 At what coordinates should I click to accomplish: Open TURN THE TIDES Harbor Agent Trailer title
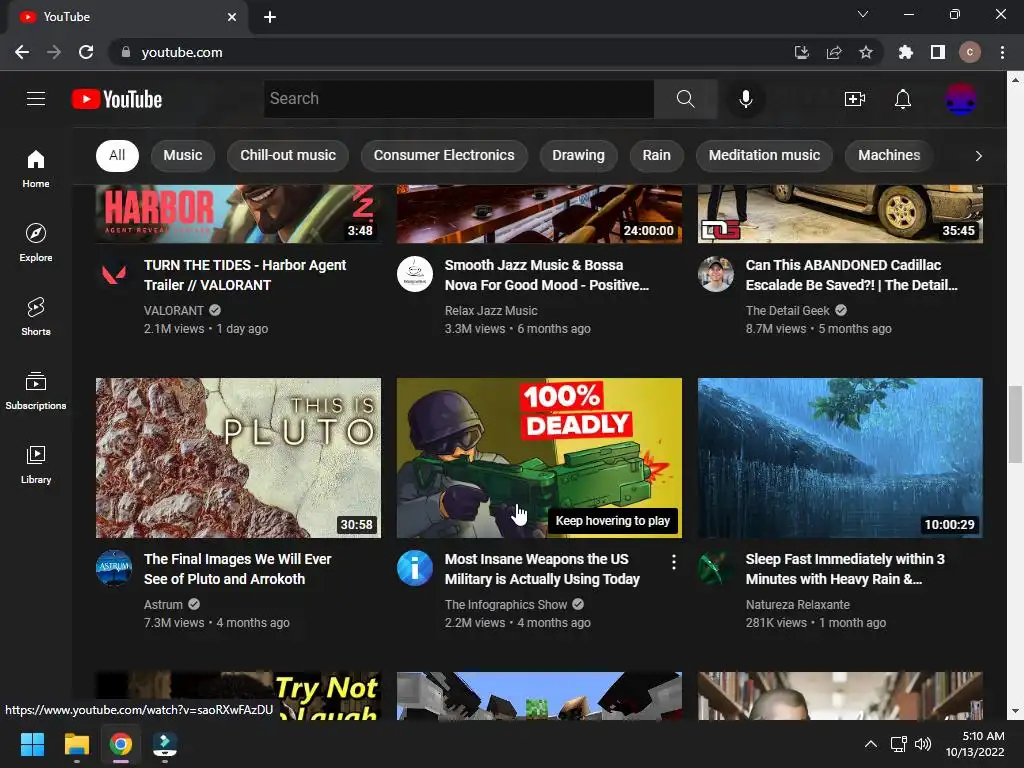pyautogui.click(x=245, y=275)
